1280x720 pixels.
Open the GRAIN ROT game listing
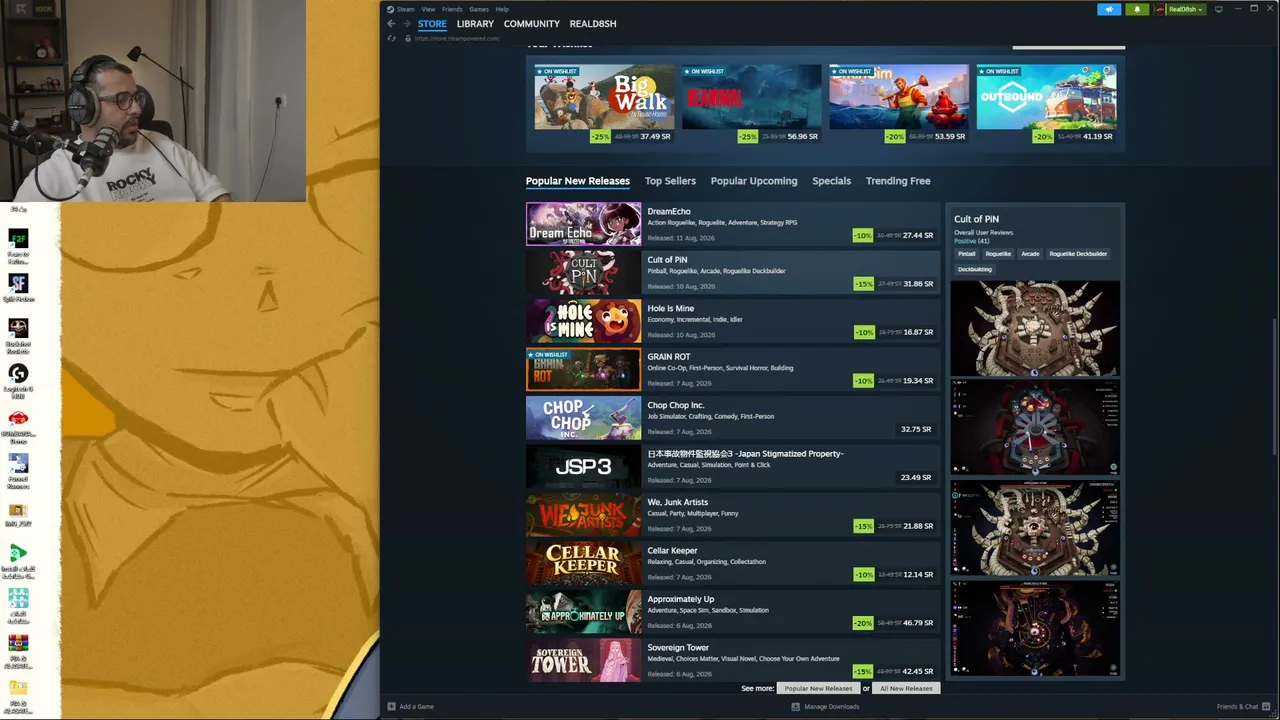[733, 369]
